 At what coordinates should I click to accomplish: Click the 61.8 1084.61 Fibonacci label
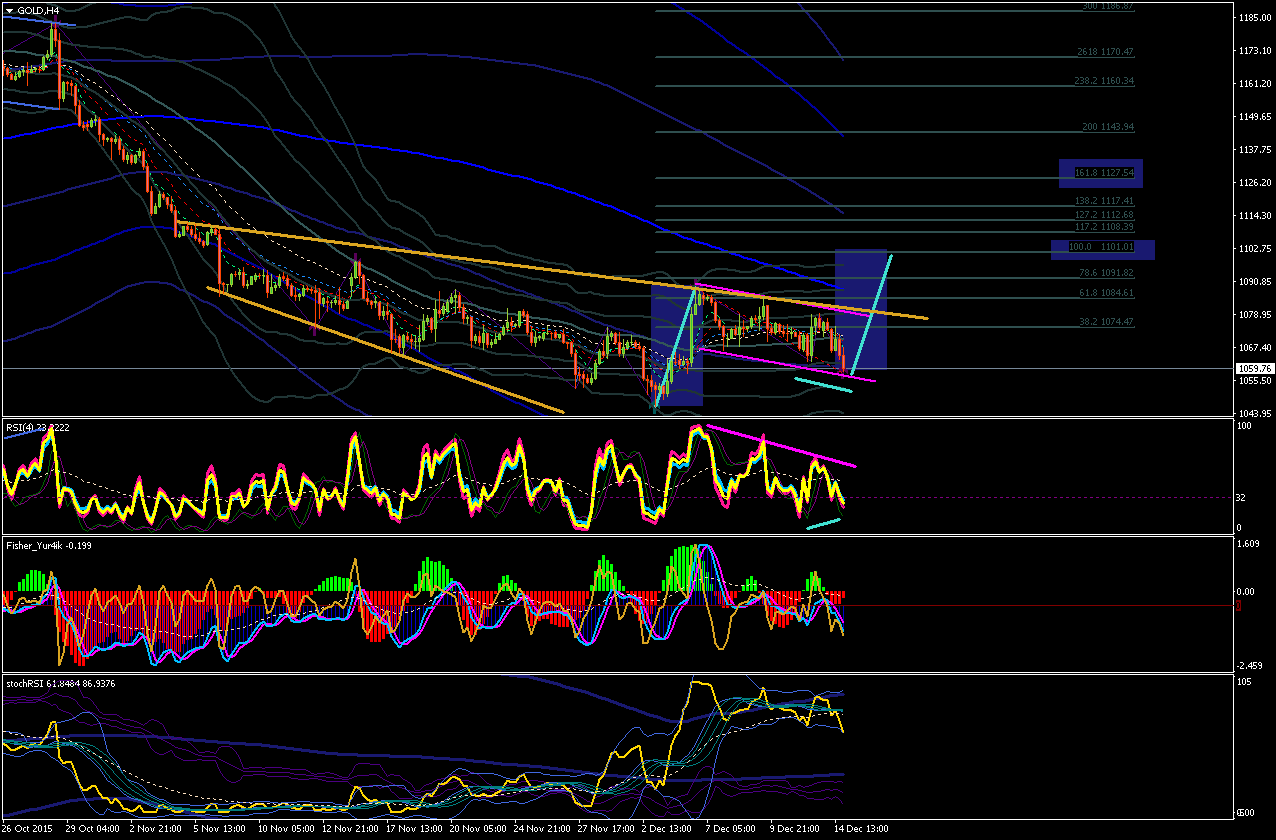[x=1105, y=293]
